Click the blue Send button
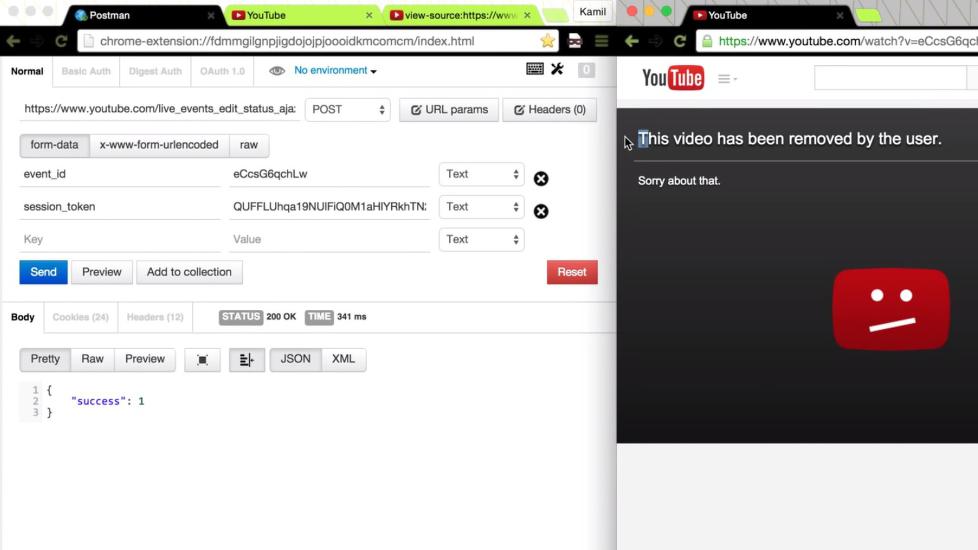The image size is (978, 550). [43, 273]
